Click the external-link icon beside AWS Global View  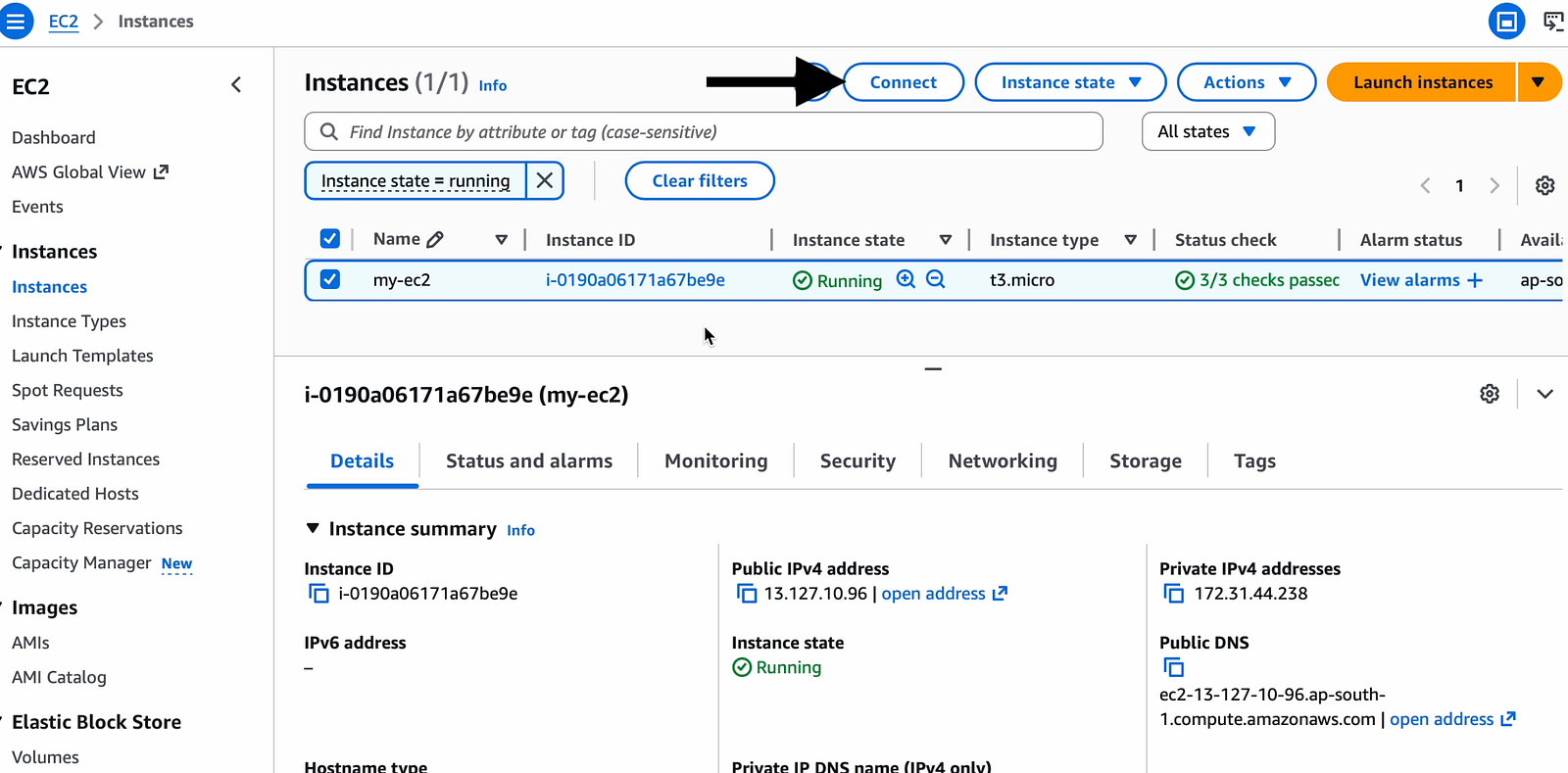click(x=161, y=171)
